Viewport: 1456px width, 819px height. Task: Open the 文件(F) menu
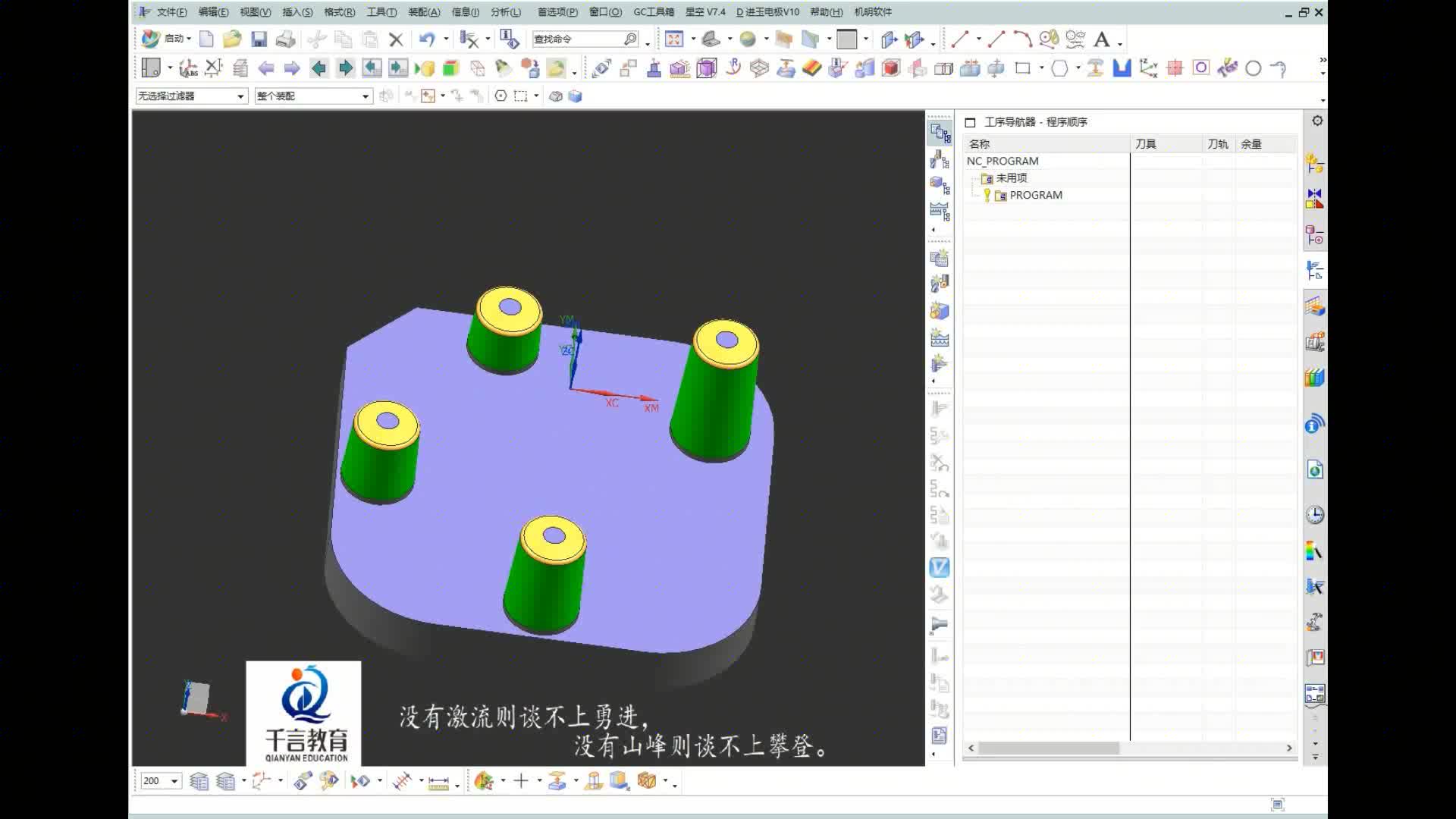pyautogui.click(x=171, y=12)
